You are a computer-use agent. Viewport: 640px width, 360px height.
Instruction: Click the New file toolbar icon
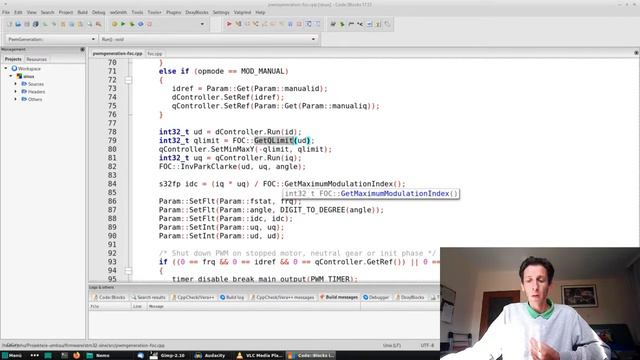(9, 24)
